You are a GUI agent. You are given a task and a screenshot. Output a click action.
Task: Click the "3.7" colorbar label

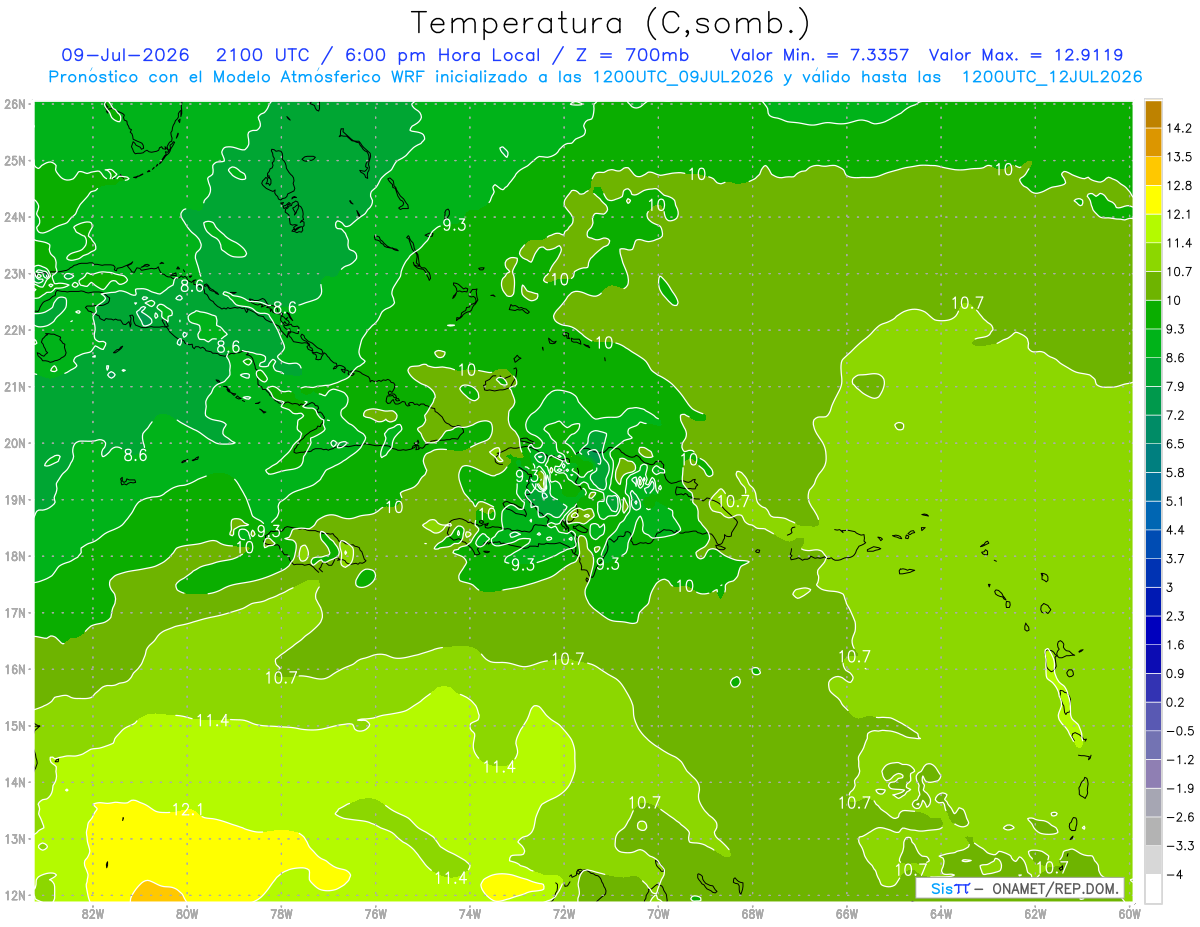tap(1175, 558)
